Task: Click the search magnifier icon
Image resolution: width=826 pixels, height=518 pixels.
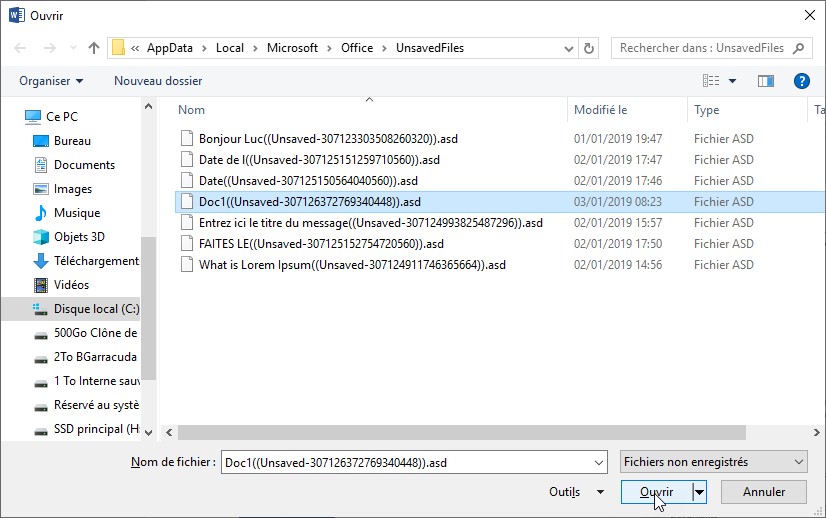Action: click(x=798, y=48)
